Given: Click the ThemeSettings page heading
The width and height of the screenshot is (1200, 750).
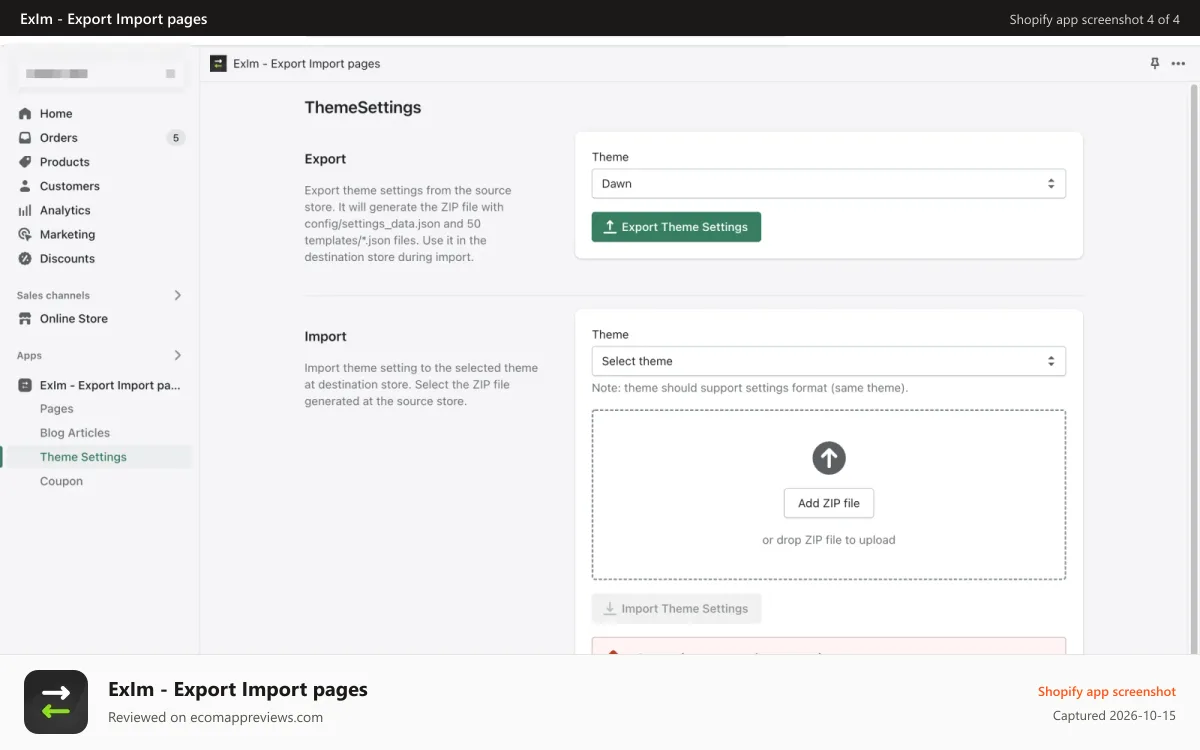Looking at the screenshot, I should [363, 107].
